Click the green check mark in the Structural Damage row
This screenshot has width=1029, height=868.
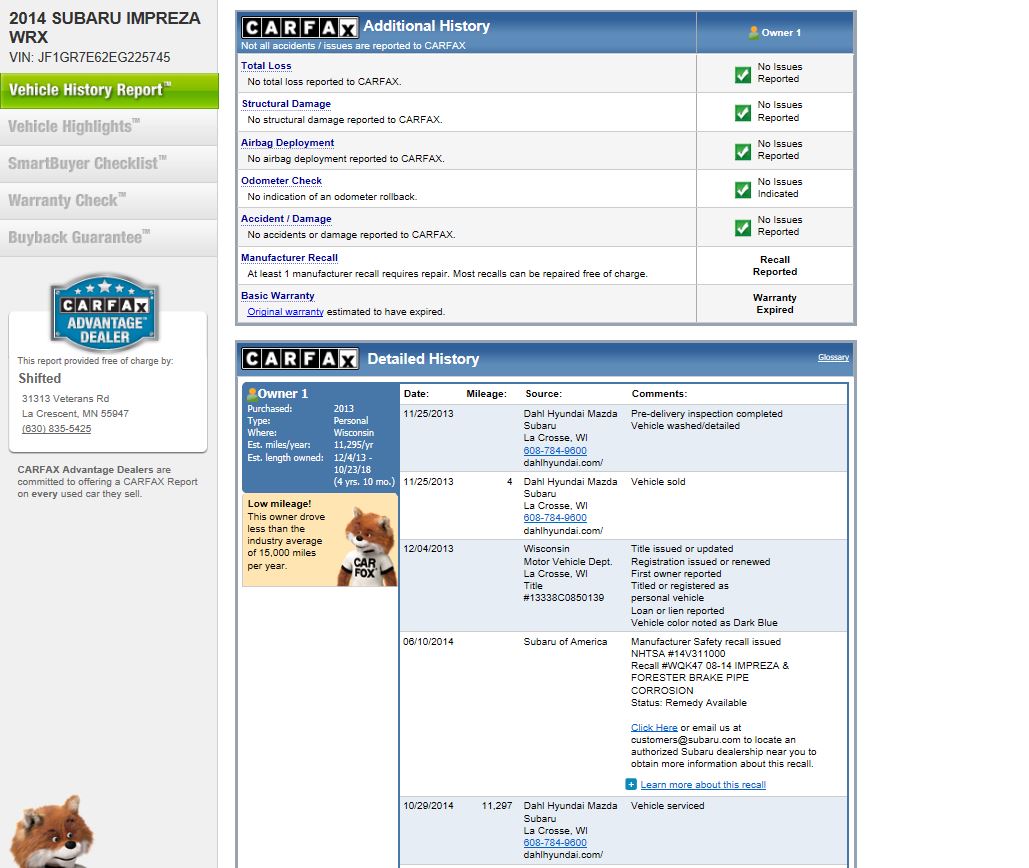[743, 113]
